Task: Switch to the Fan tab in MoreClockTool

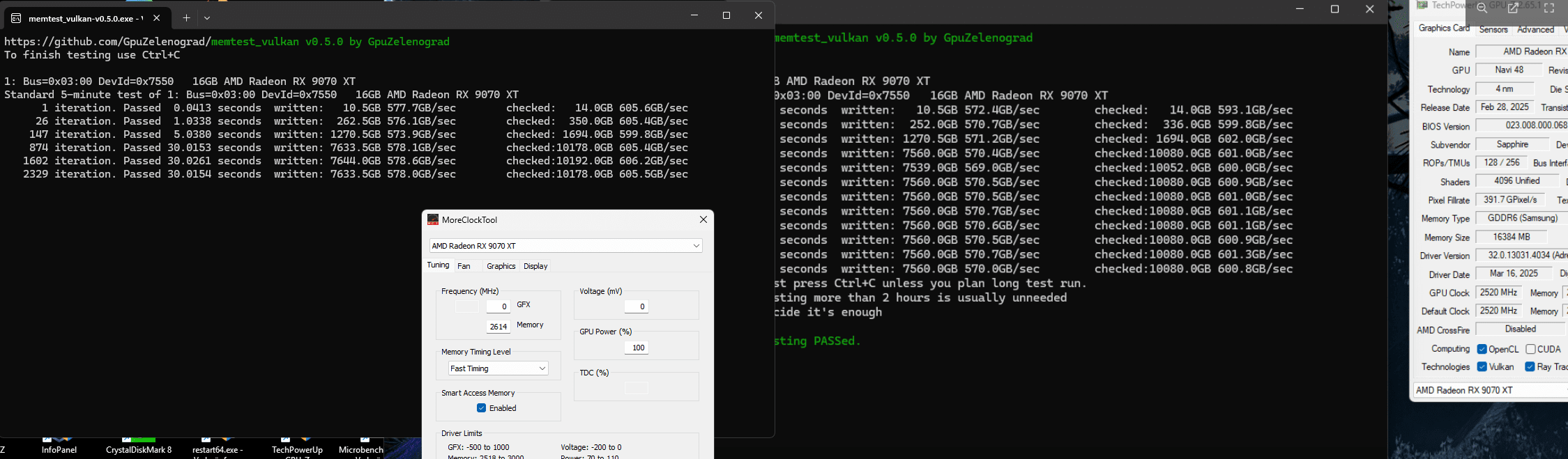Action: (464, 266)
